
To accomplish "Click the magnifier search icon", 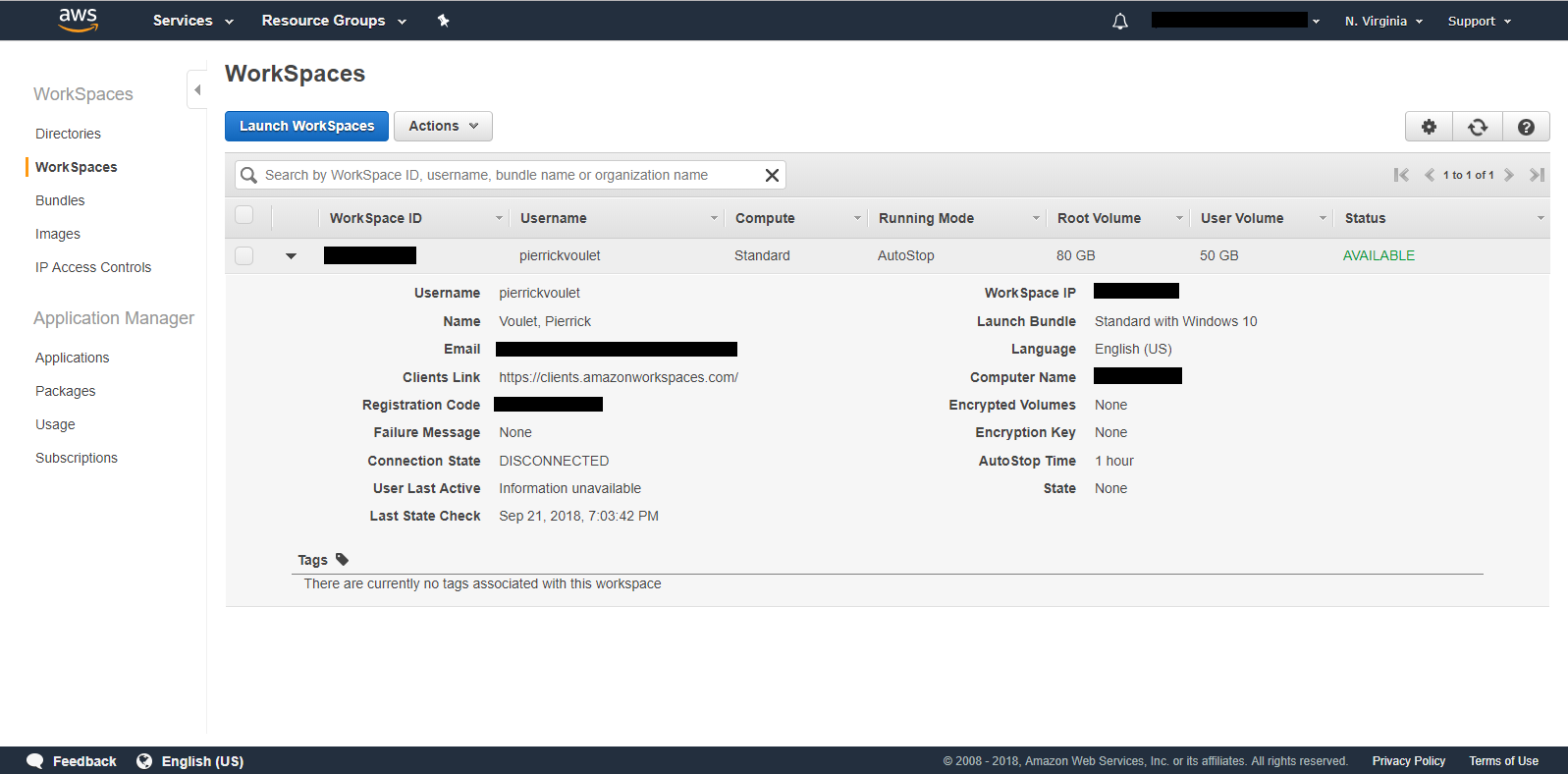I will coord(249,175).
